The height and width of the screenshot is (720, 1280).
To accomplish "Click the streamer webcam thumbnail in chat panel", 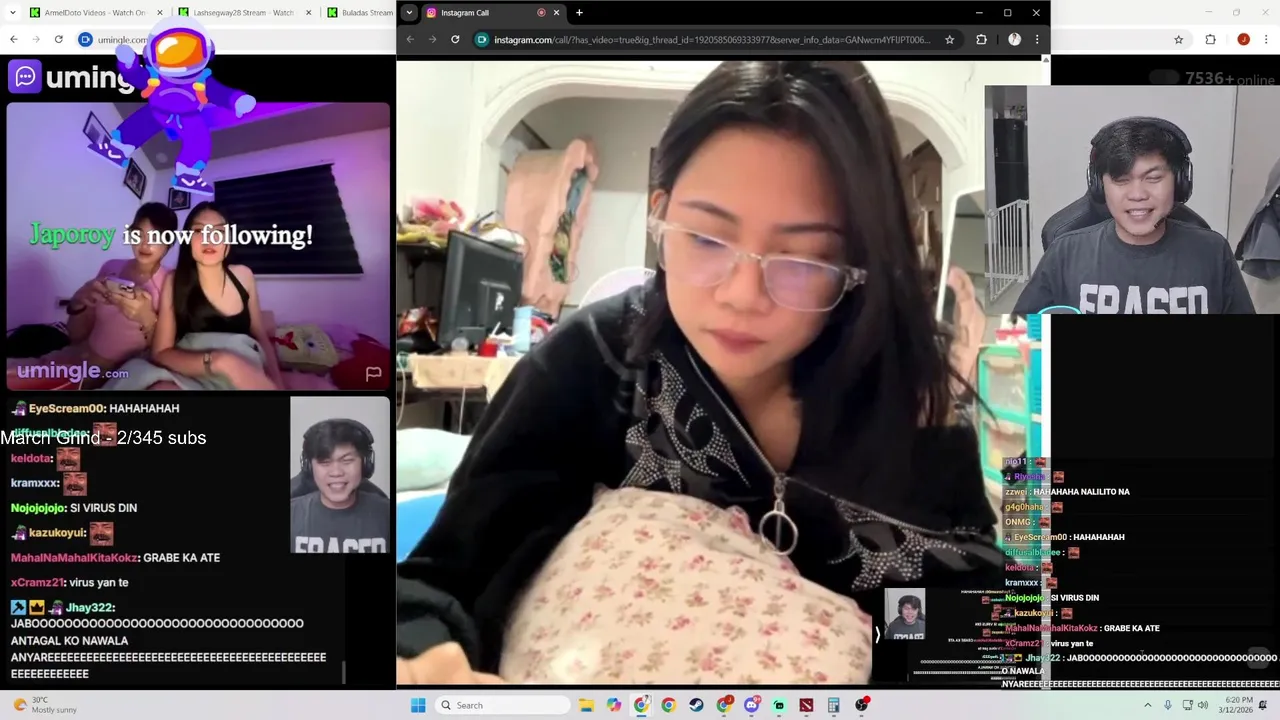I will 340,476.
